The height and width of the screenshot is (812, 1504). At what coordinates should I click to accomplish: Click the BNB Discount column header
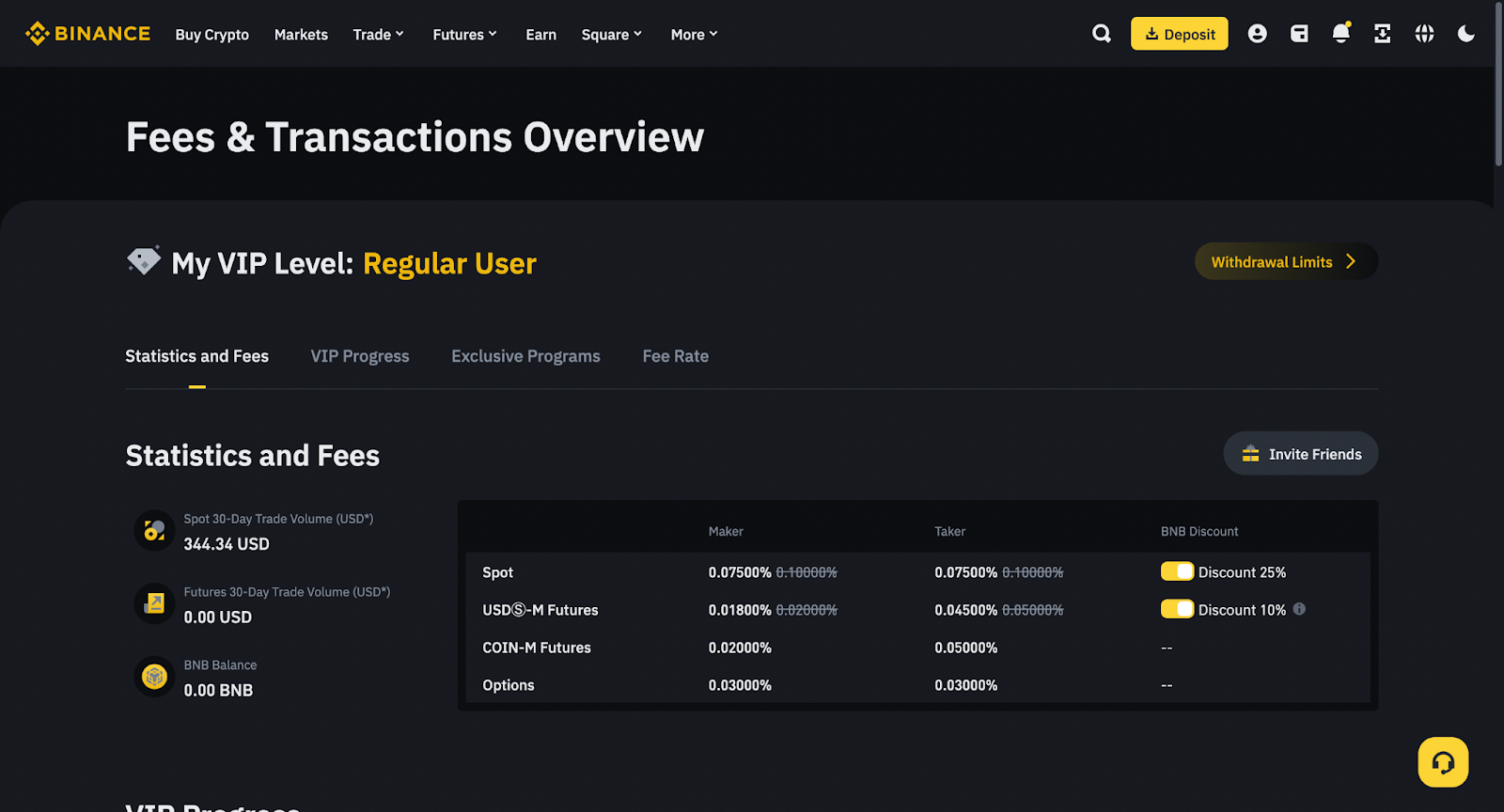[x=1199, y=531]
